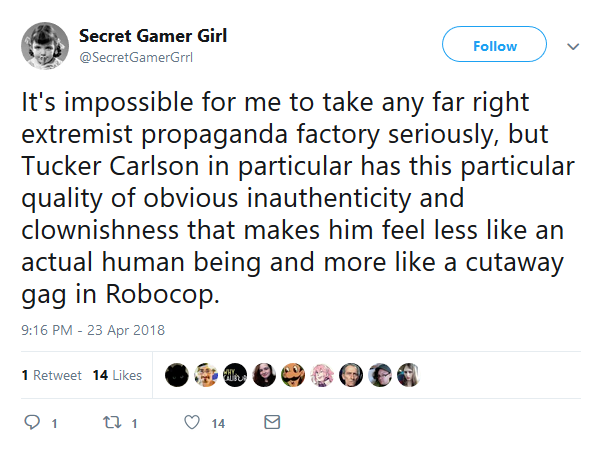Open the black cat avatar liker profile
Viewport: 597px width, 454px height.
click(x=177, y=375)
